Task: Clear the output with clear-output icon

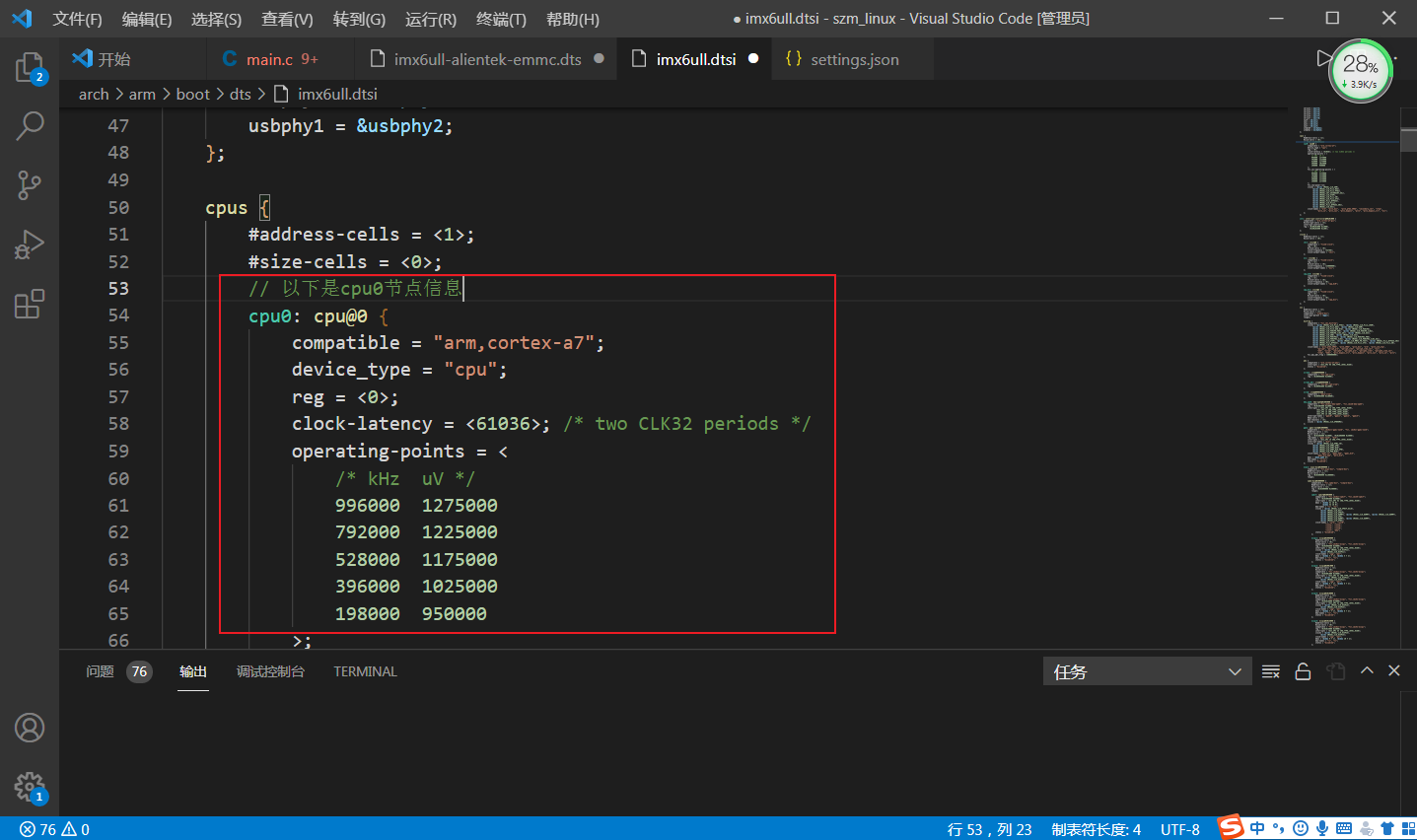Action: [x=1271, y=671]
